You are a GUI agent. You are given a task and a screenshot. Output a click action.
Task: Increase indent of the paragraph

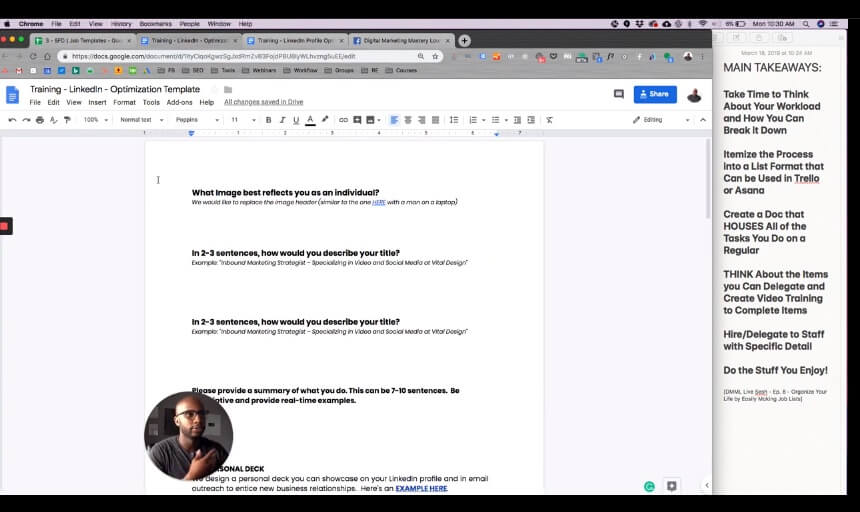pyautogui.click(x=531, y=120)
